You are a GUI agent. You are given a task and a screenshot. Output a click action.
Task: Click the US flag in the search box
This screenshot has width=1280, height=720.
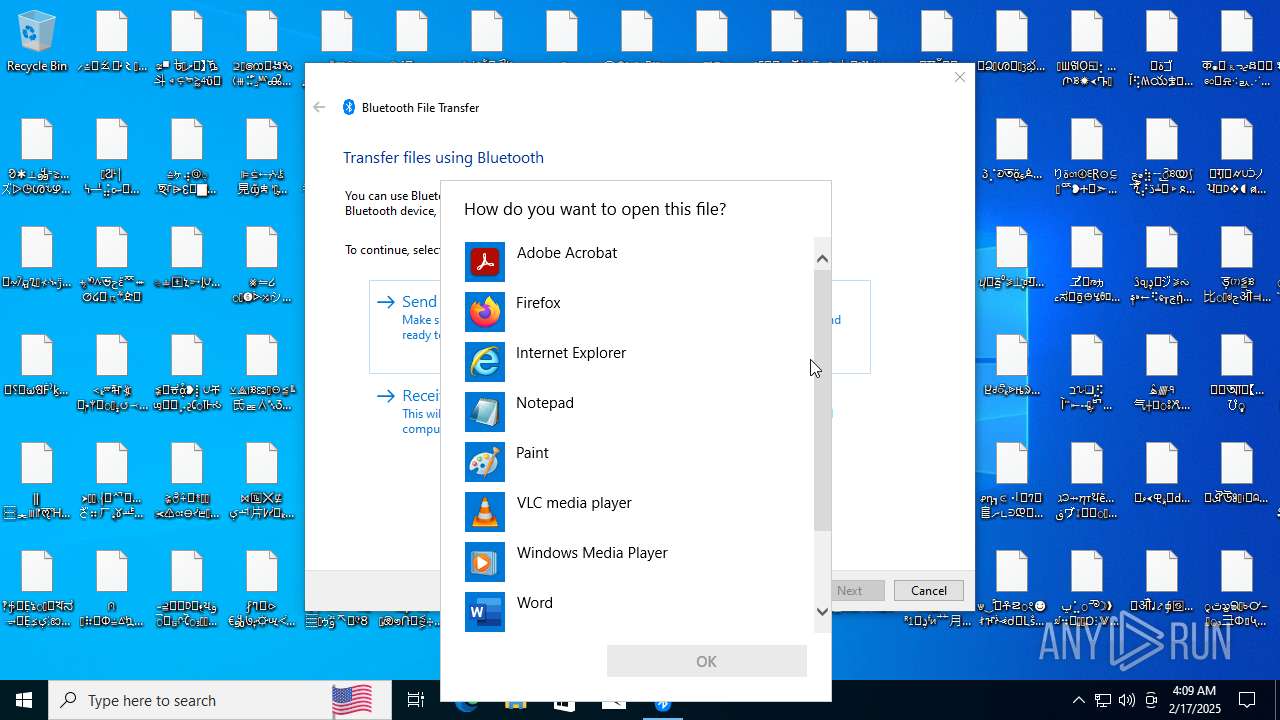point(352,700)
